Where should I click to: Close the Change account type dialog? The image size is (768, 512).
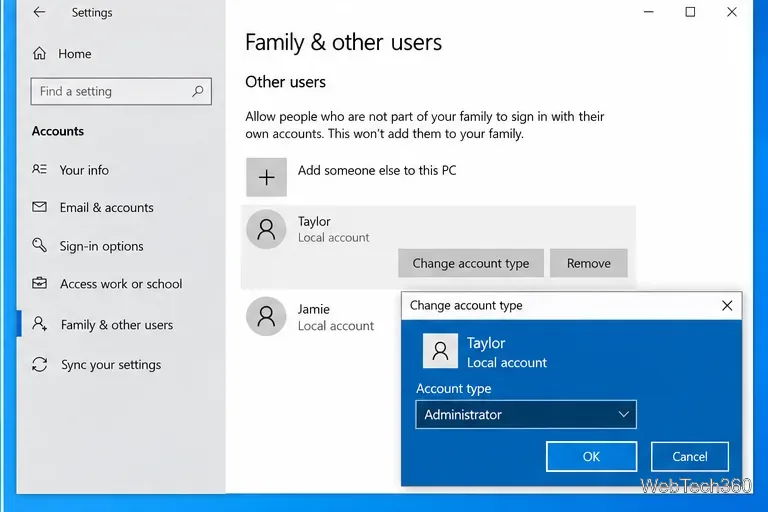click(727, 306)
